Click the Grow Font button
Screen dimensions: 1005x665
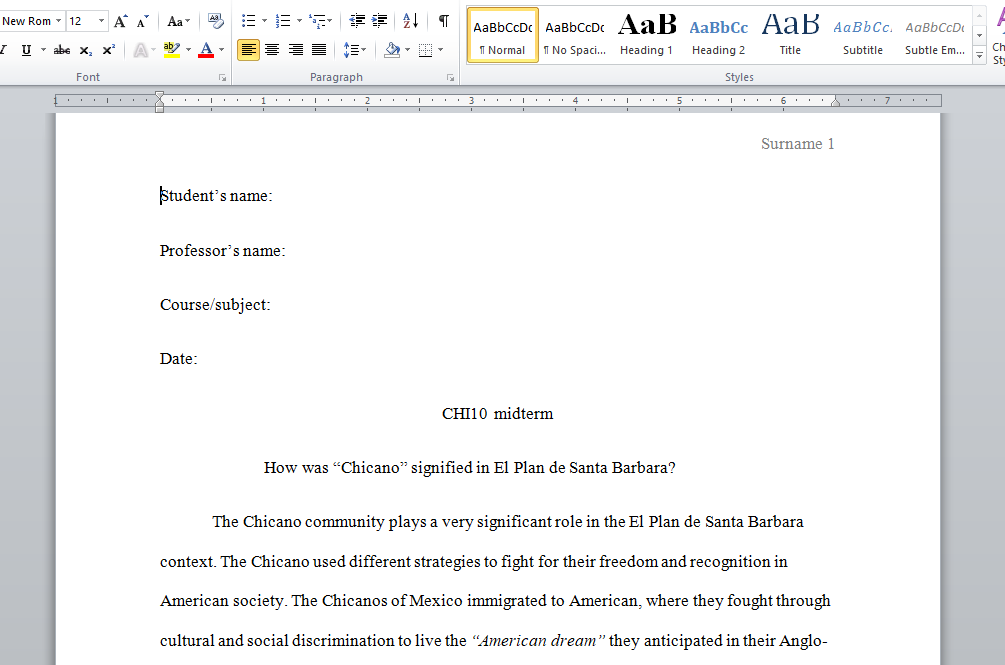[x=120, y=22]
